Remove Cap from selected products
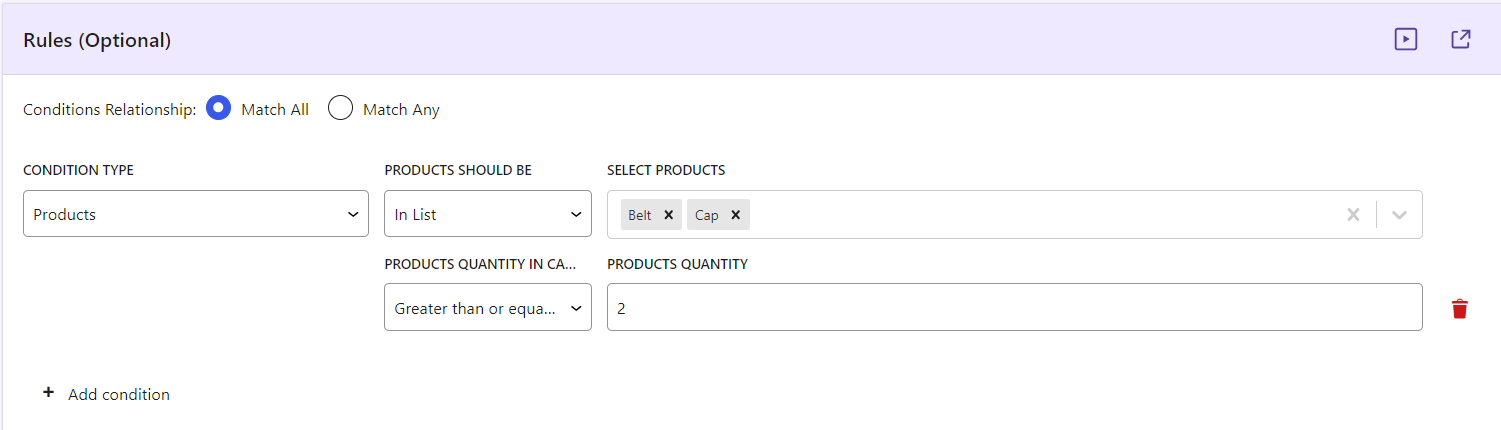This screenshot has height=430, width=1501. pyautogui.click(x=735, y=215)
